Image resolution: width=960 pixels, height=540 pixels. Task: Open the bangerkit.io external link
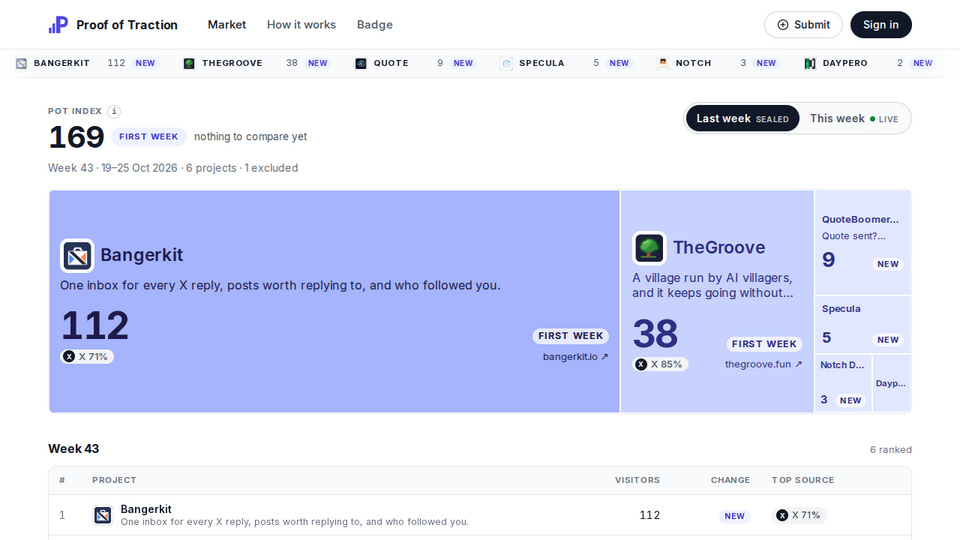tap(575, 356)
